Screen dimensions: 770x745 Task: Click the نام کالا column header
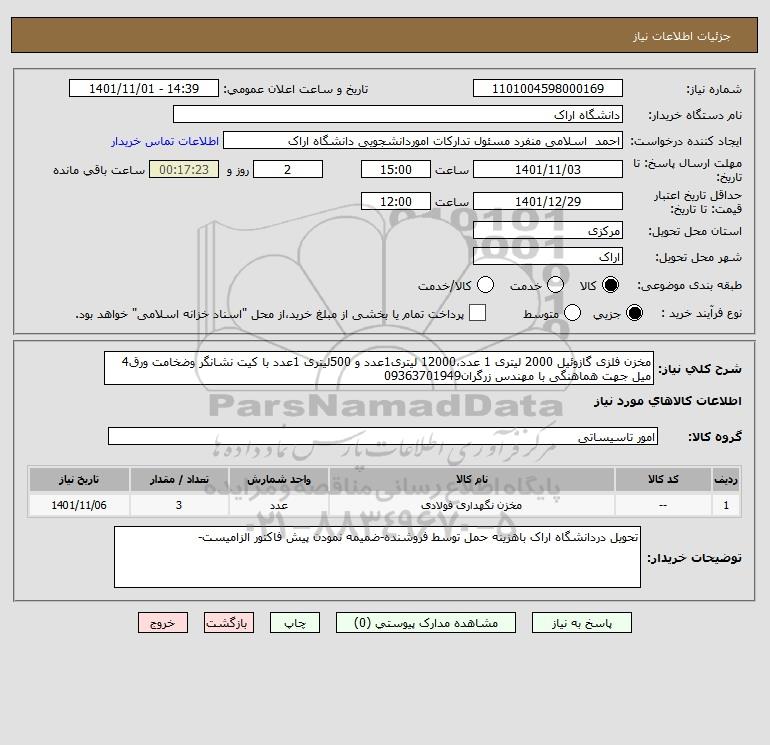point(471,479)
